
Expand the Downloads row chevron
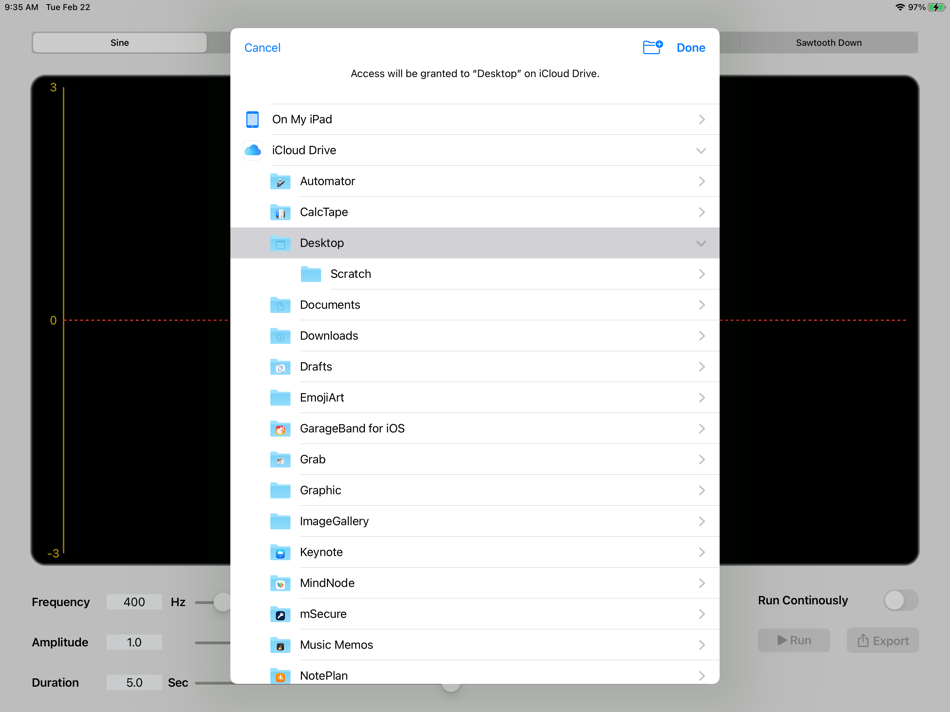(x=702, y=336)
